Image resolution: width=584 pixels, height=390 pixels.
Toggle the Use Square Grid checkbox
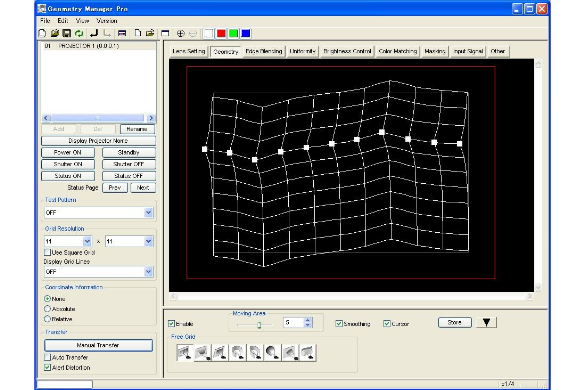(47, 252)
